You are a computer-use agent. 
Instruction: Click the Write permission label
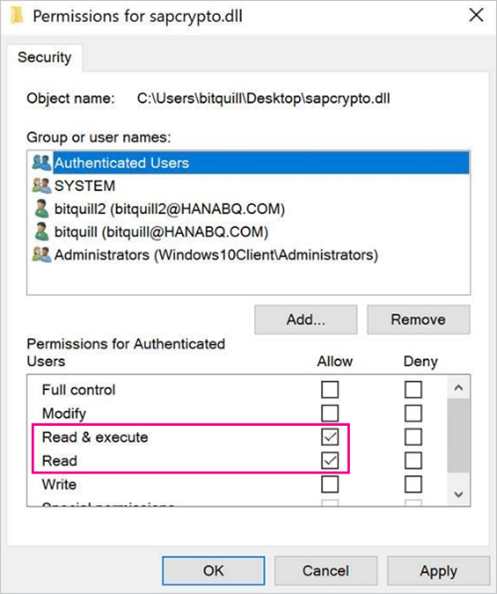pos(59,484)
